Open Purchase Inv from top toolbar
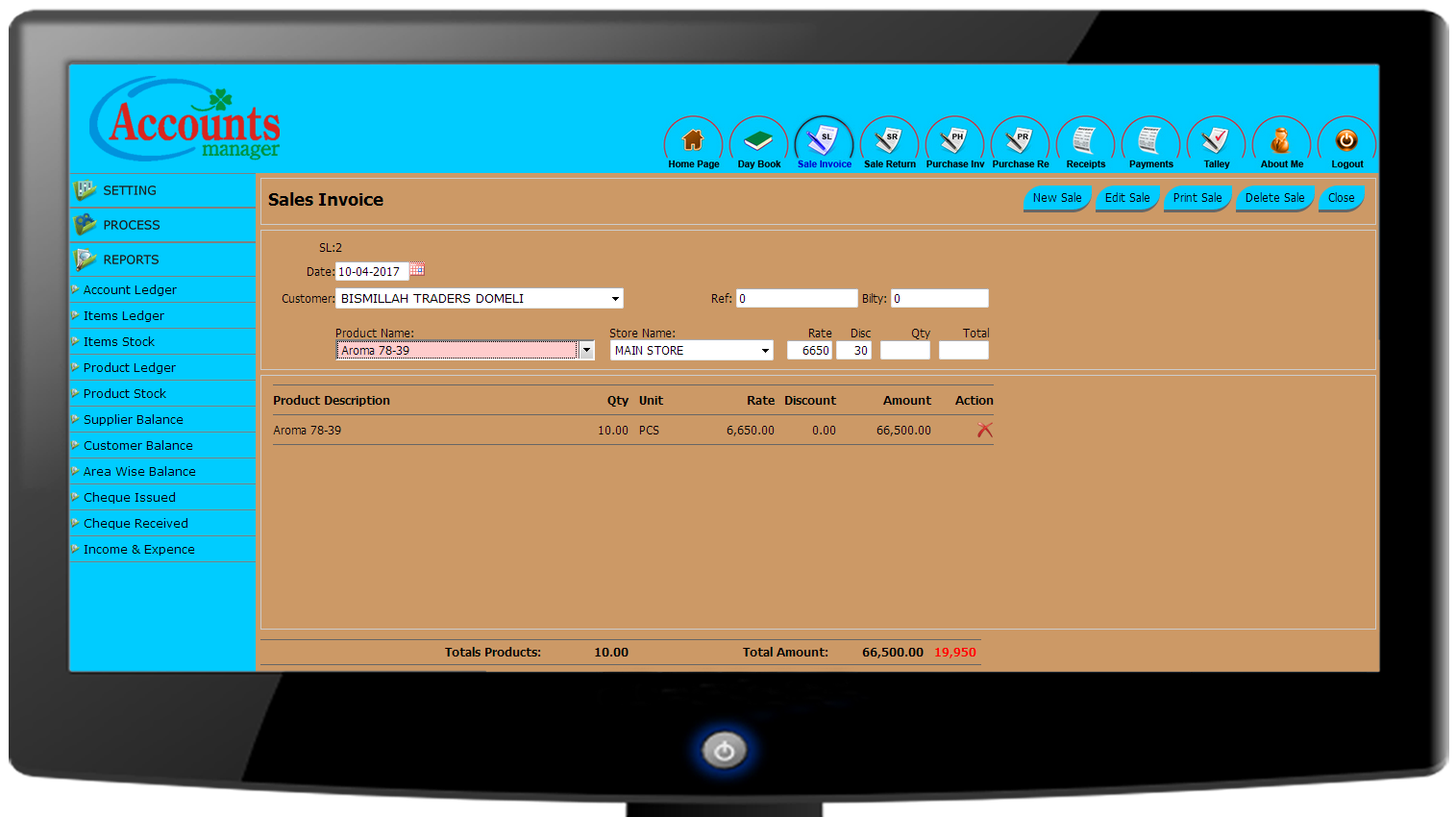 click(954, 141)
